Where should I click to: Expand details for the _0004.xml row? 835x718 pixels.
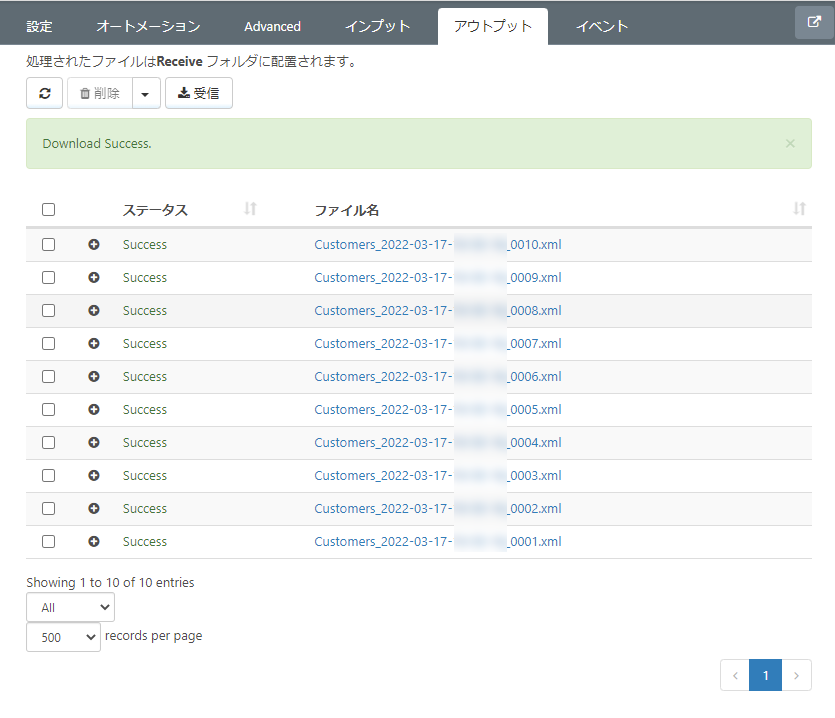click(94, 443)
